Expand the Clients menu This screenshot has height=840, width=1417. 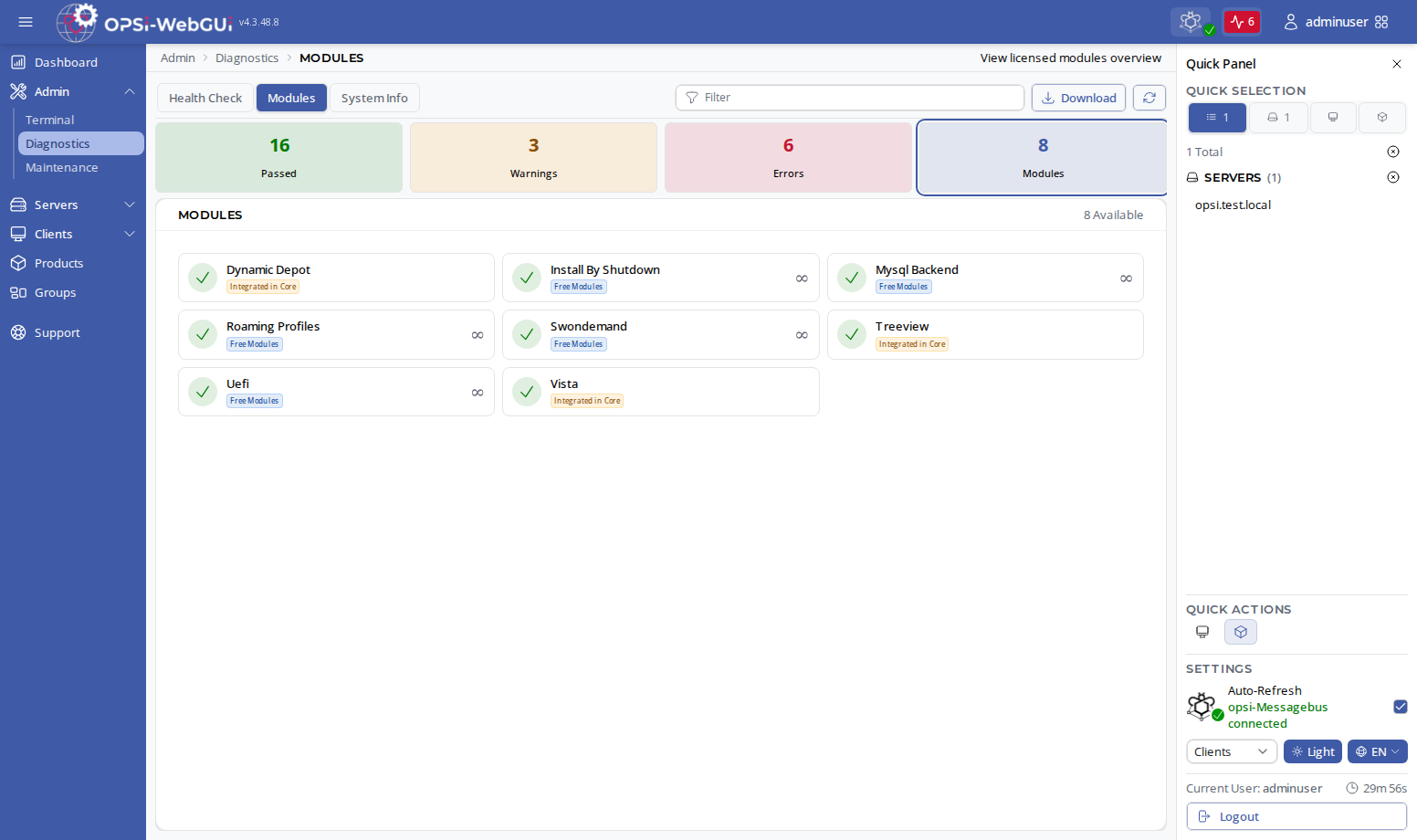[73, 234]
